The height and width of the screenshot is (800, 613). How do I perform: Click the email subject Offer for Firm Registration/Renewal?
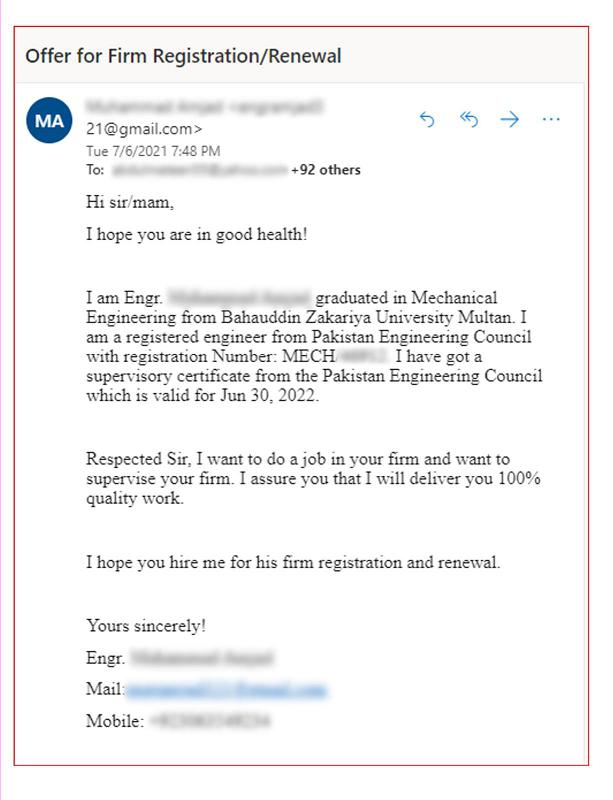click(x=183, y=56)
